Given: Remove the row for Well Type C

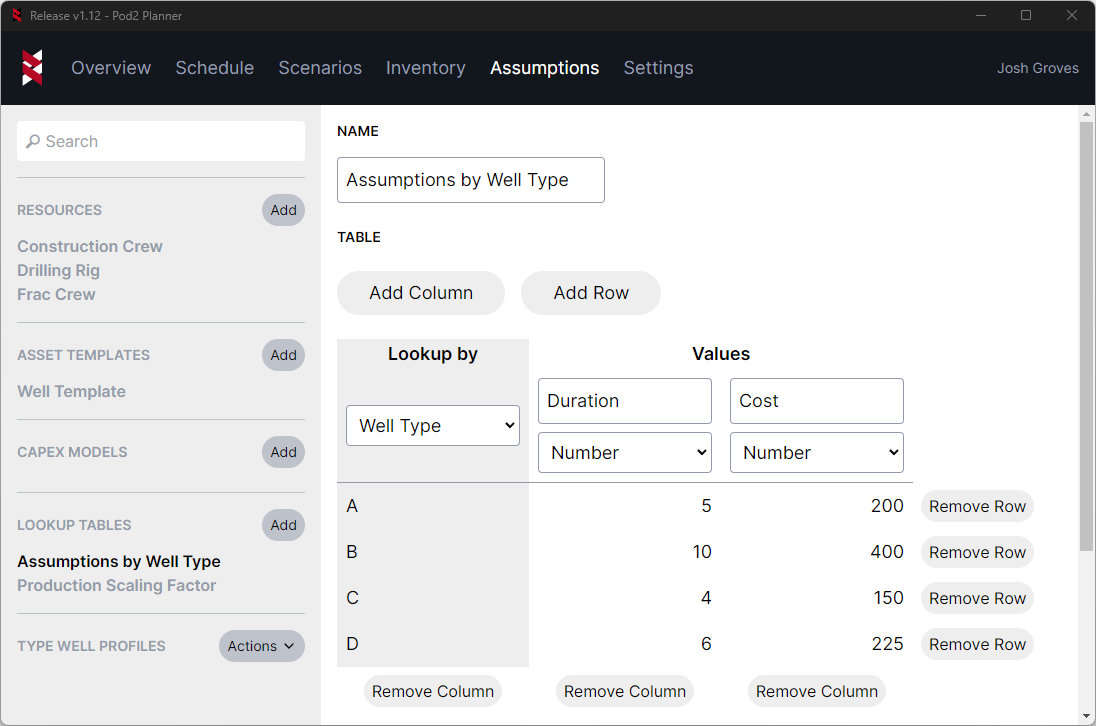Looking at the screenshot, I should point(976,598).
